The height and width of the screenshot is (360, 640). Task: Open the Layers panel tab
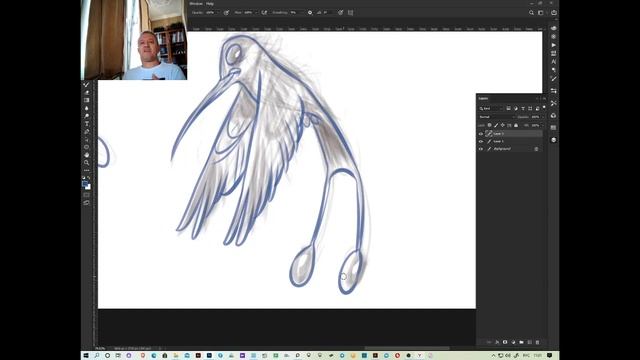pyautogui.click(x=483, y=98)
